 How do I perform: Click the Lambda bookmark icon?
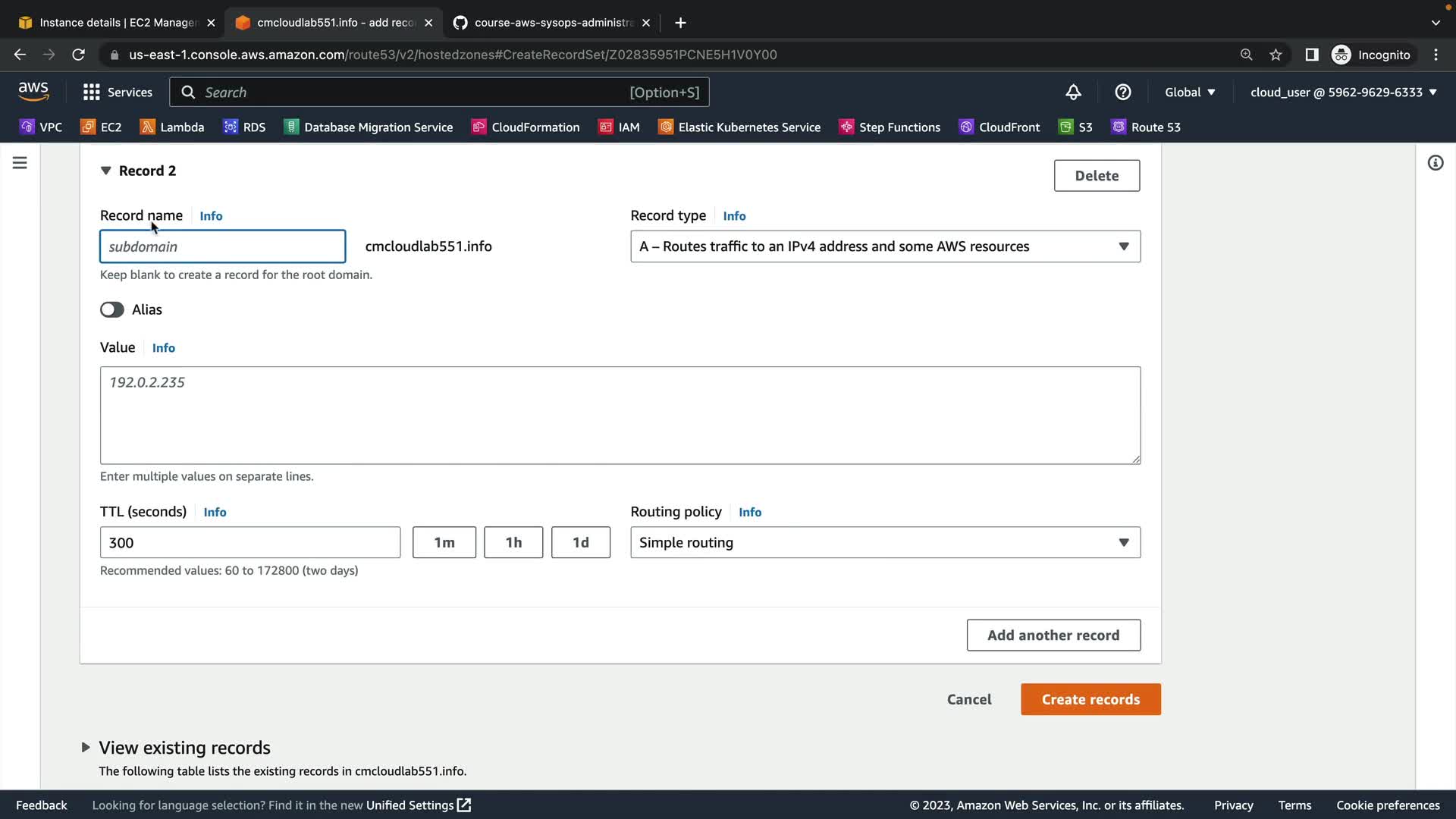[x=148, y=127]
